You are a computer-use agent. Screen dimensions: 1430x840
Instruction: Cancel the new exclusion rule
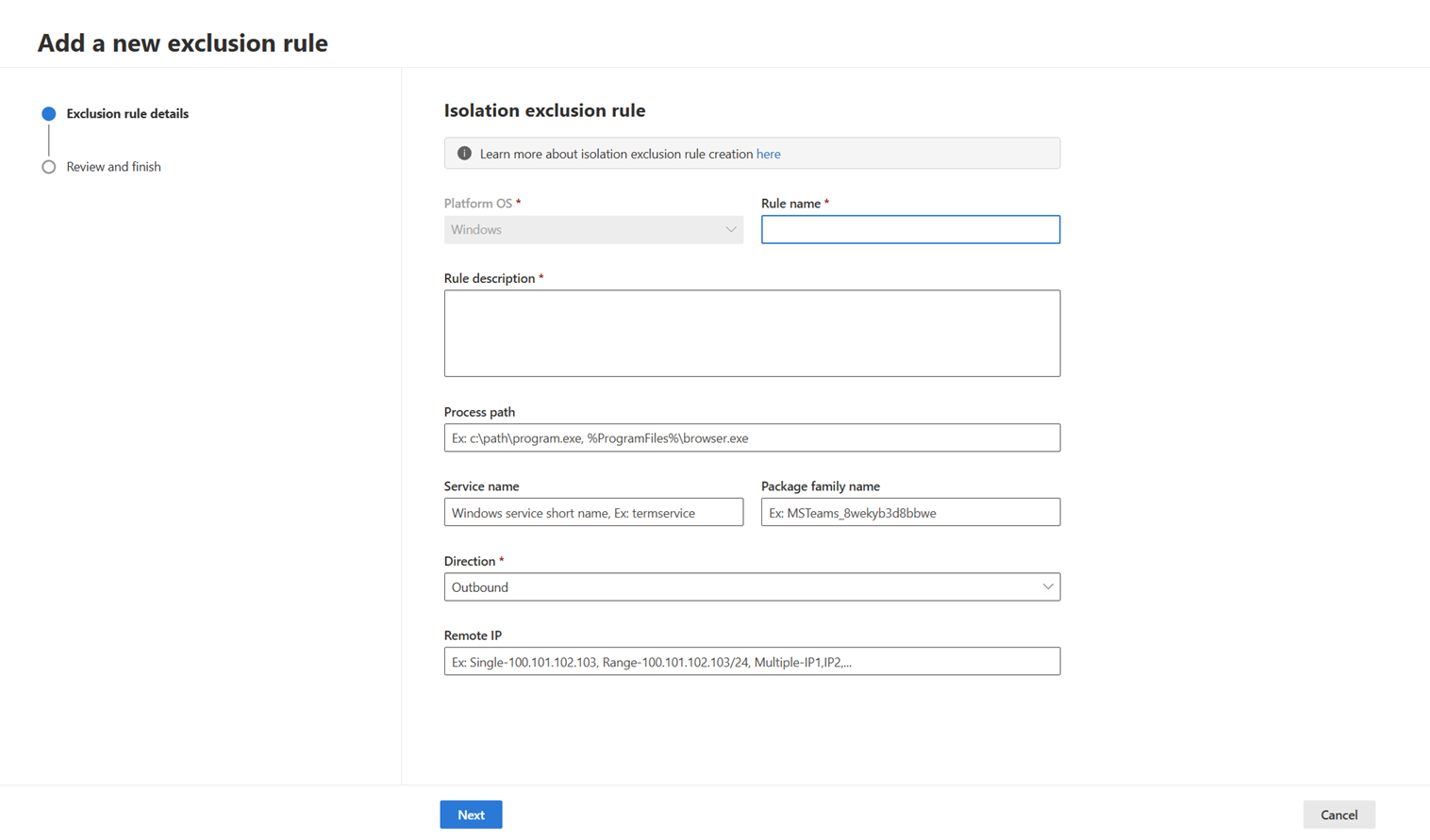(1339, 815)
